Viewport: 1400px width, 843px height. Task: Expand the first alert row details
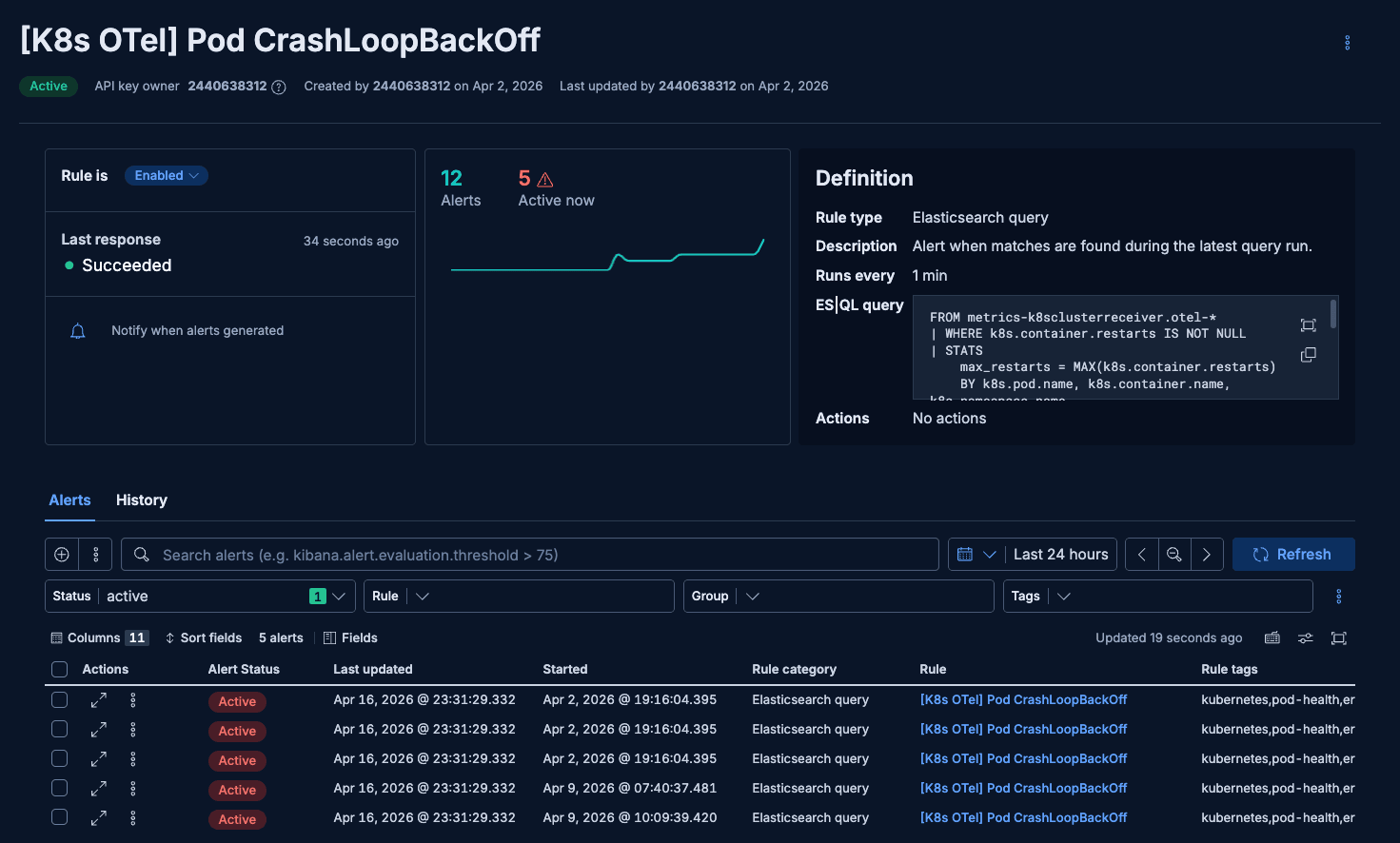point(98,700)
